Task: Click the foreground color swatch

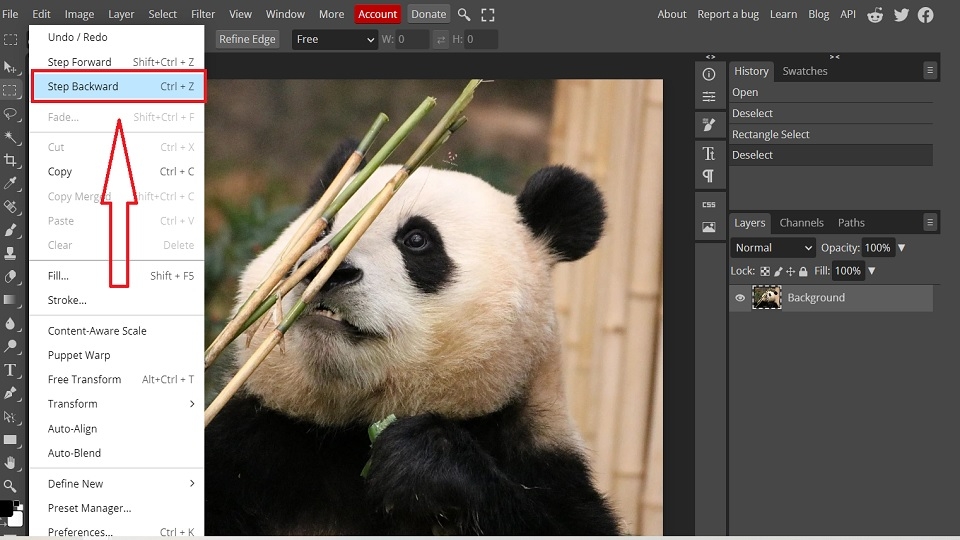Action: point(6,508)
